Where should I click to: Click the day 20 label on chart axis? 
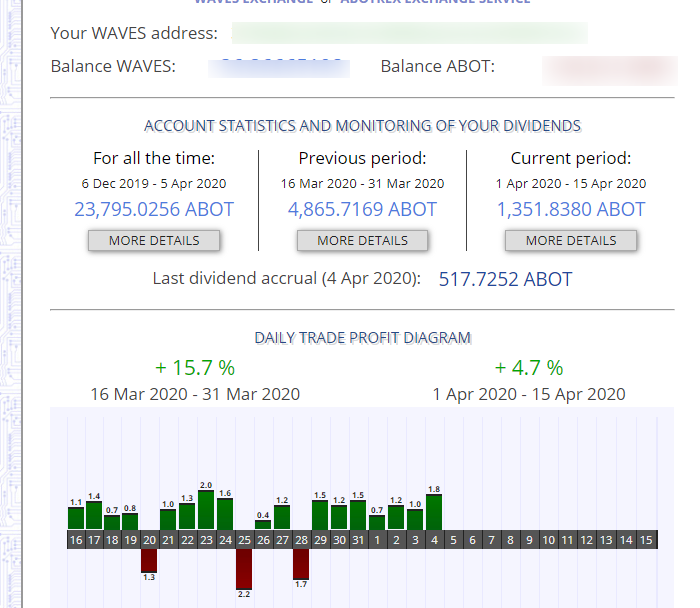(149, 540)
